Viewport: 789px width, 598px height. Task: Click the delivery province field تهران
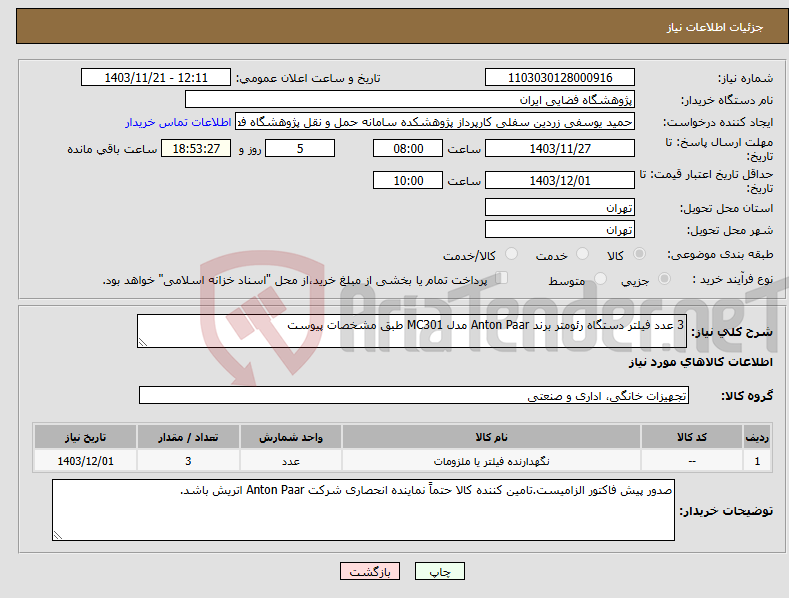(x=560, y=207)
